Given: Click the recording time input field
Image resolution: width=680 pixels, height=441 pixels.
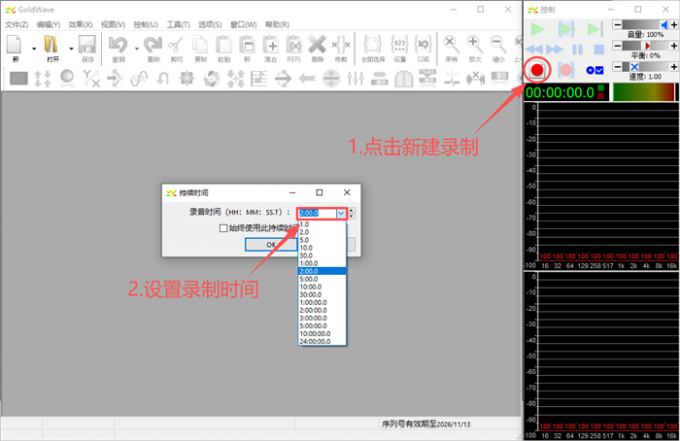Looking at the screenshot, I should tap(317, 213).
